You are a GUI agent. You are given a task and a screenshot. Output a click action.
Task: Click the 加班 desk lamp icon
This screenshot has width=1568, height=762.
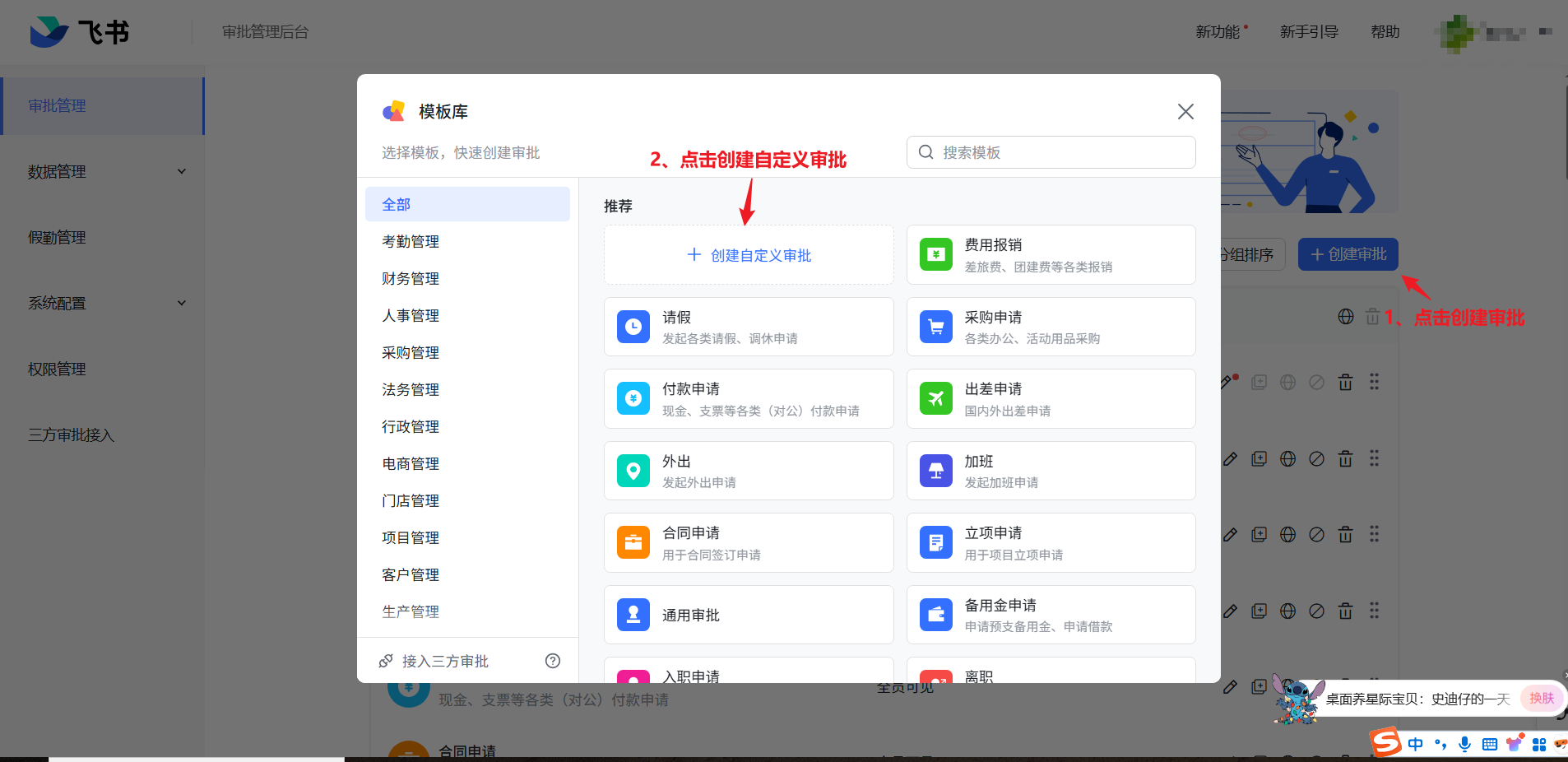(x=935, y=471)
